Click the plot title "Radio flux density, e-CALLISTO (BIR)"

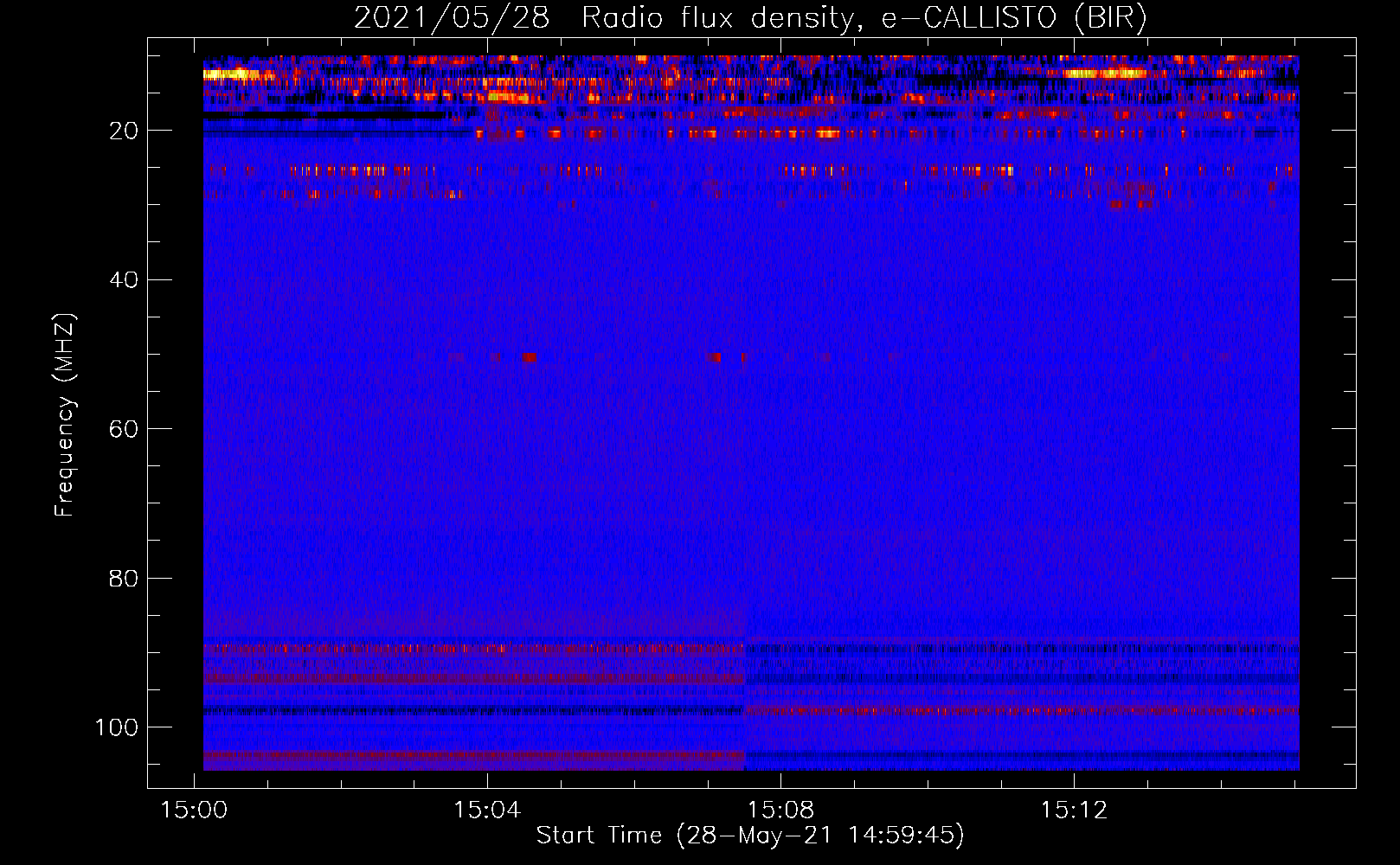(864, 18)
